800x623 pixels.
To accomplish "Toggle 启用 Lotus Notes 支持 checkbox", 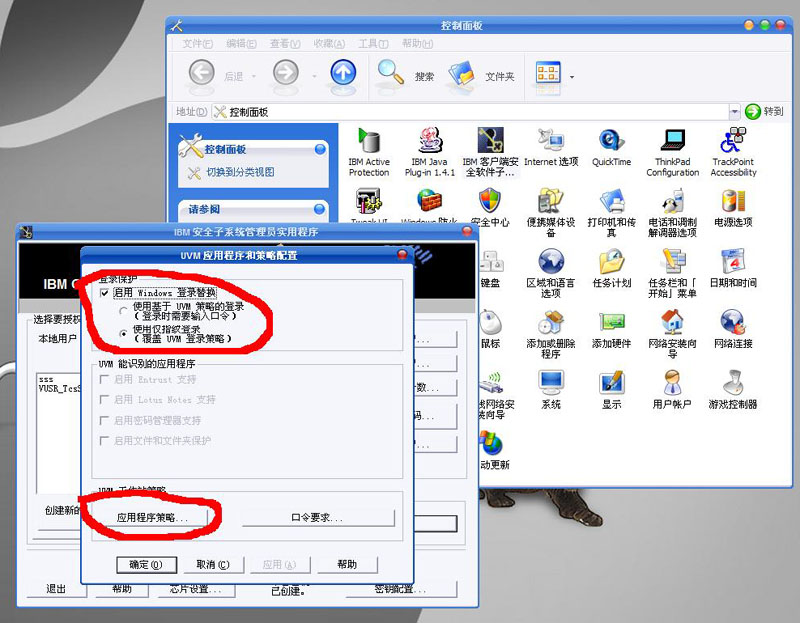I will click(x=105, y=399).
